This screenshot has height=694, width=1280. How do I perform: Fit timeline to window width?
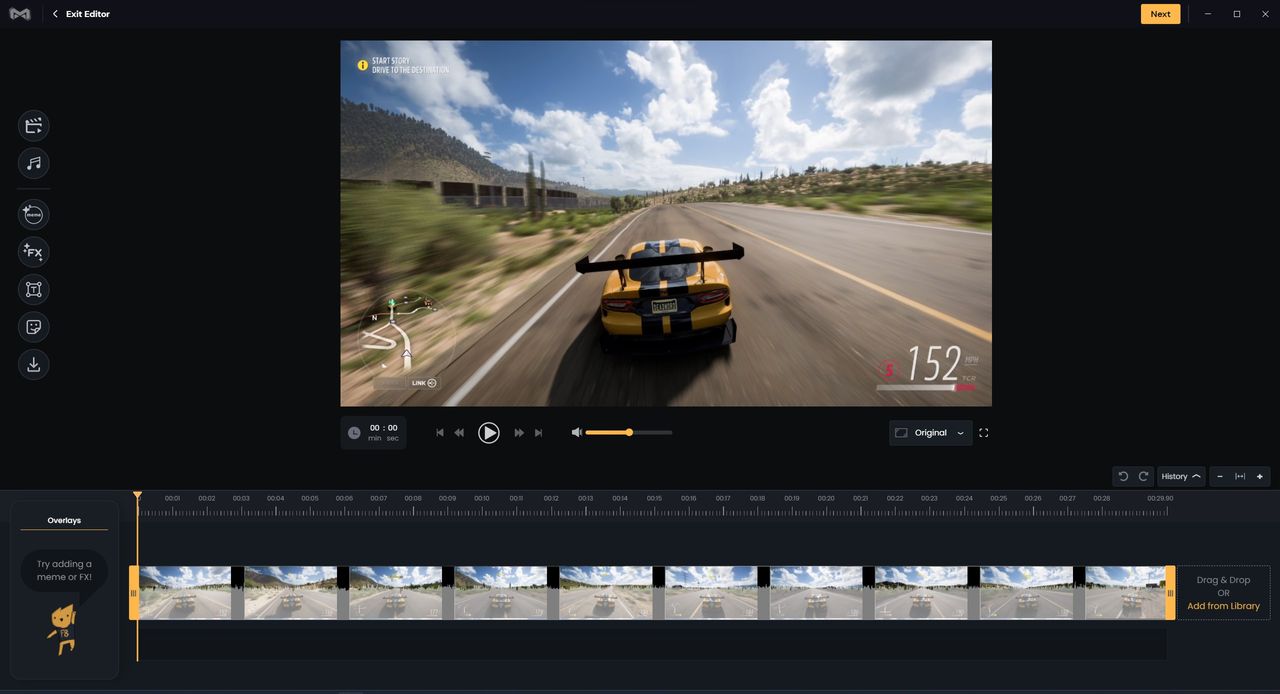(x=1240, y=476)
